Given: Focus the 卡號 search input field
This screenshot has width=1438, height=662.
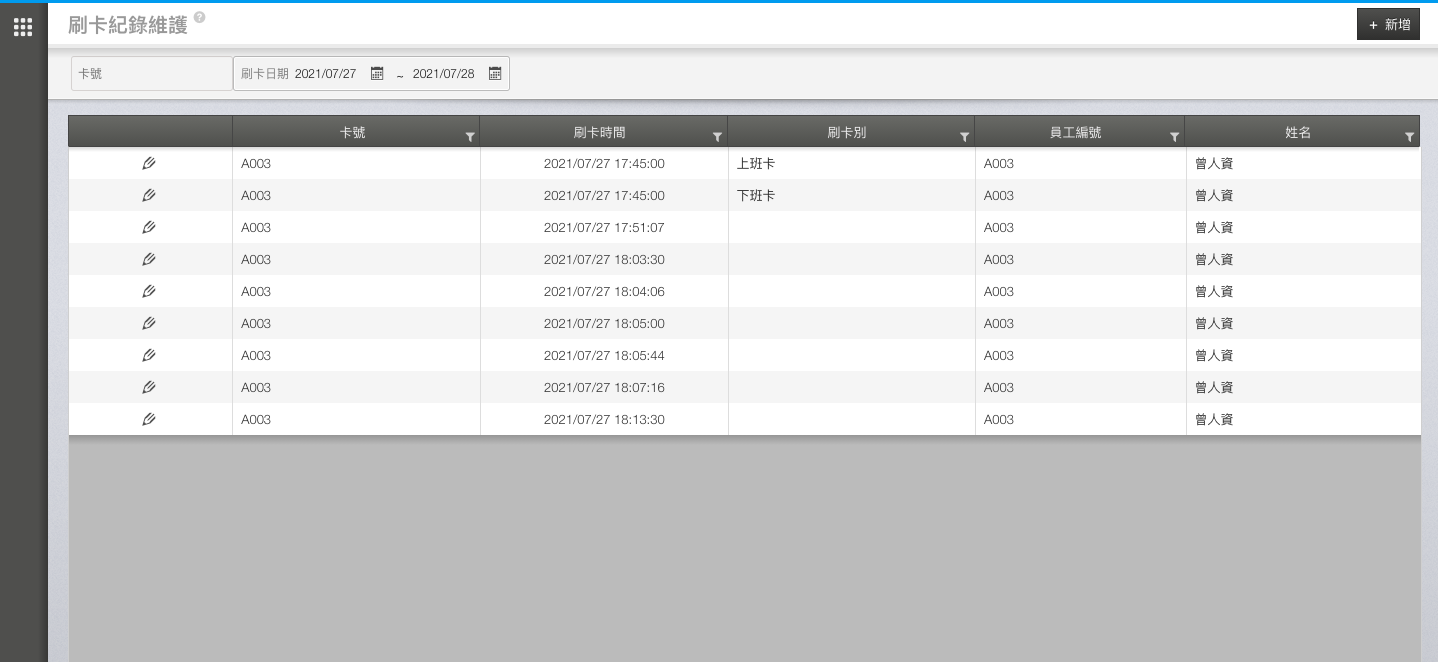Looking at the screenshot, I should click(152, 74).
